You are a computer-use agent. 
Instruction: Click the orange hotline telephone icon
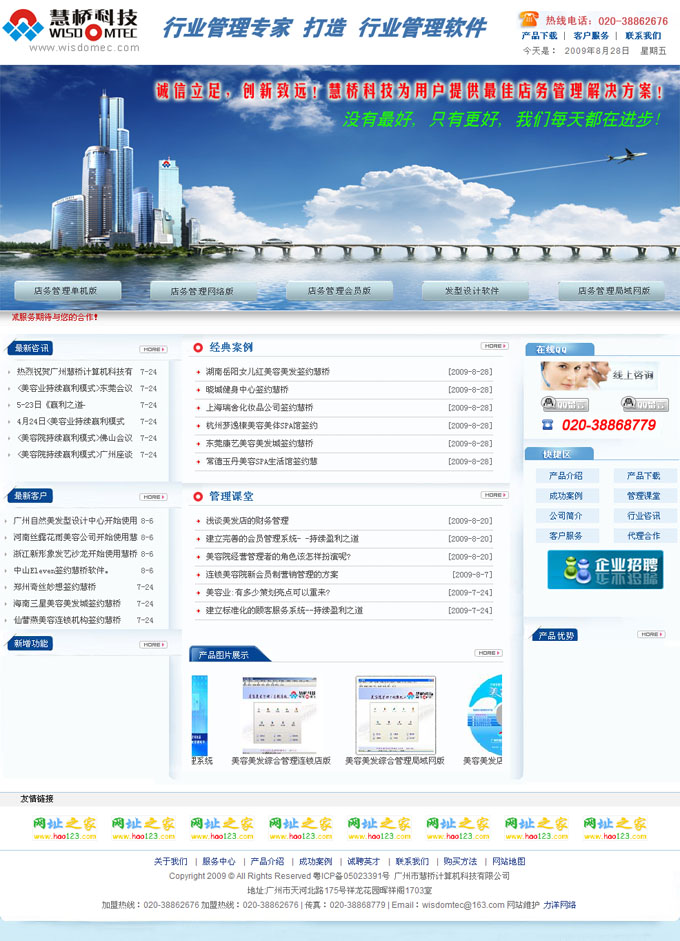(x=529, y=19)
